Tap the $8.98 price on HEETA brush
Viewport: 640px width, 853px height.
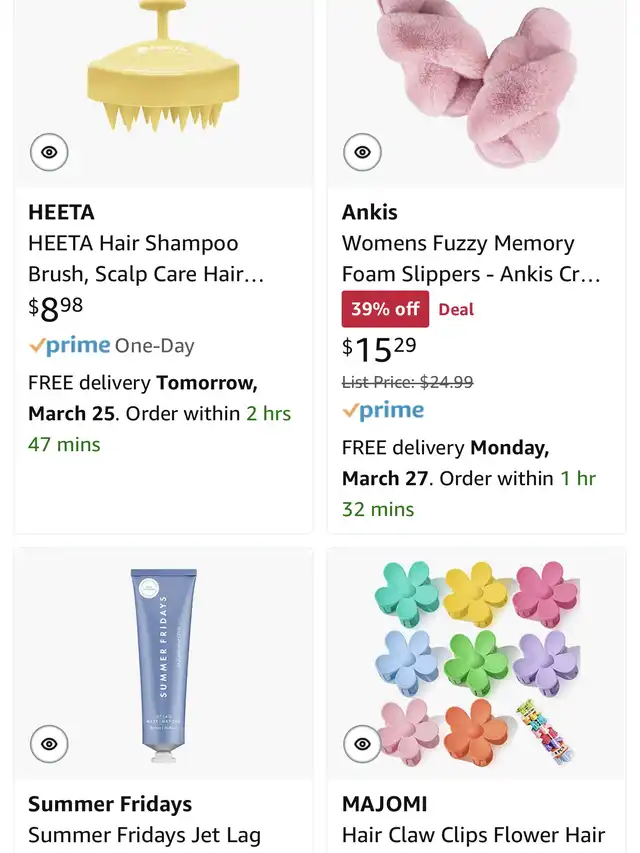(x=56, y=309)
